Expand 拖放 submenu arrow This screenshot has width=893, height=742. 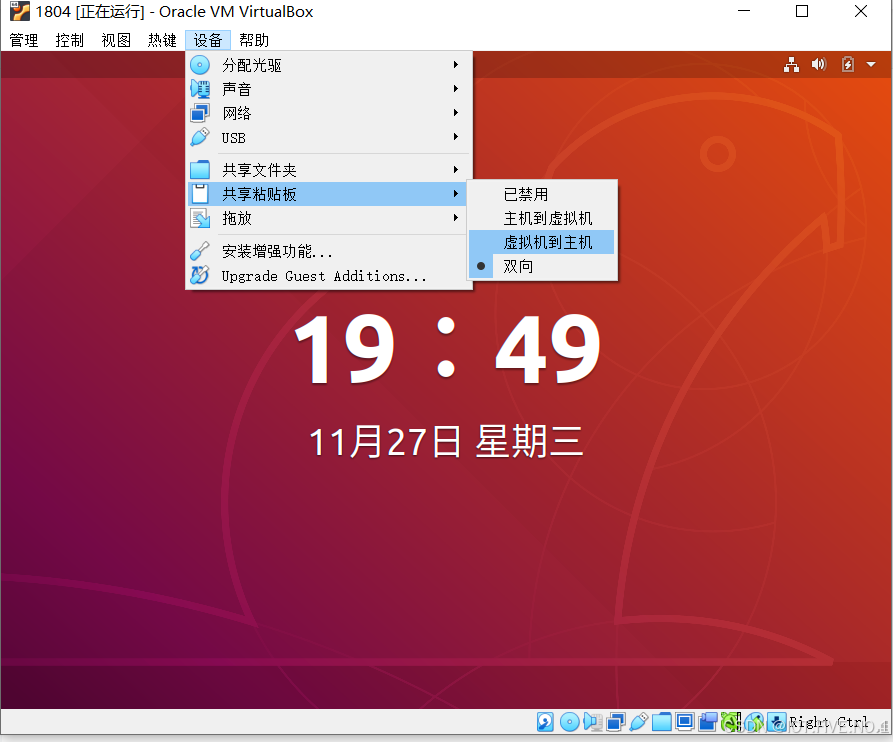point(456,218)
